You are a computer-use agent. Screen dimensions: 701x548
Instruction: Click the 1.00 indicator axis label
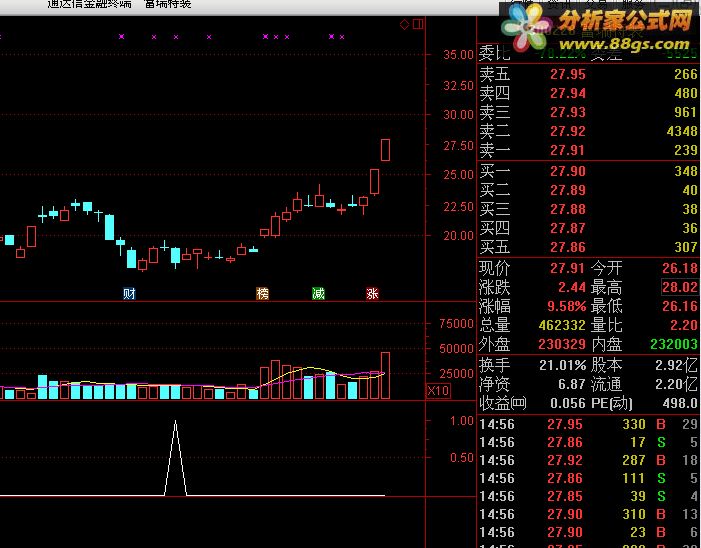pyautogui.click(x=462, y=421)
